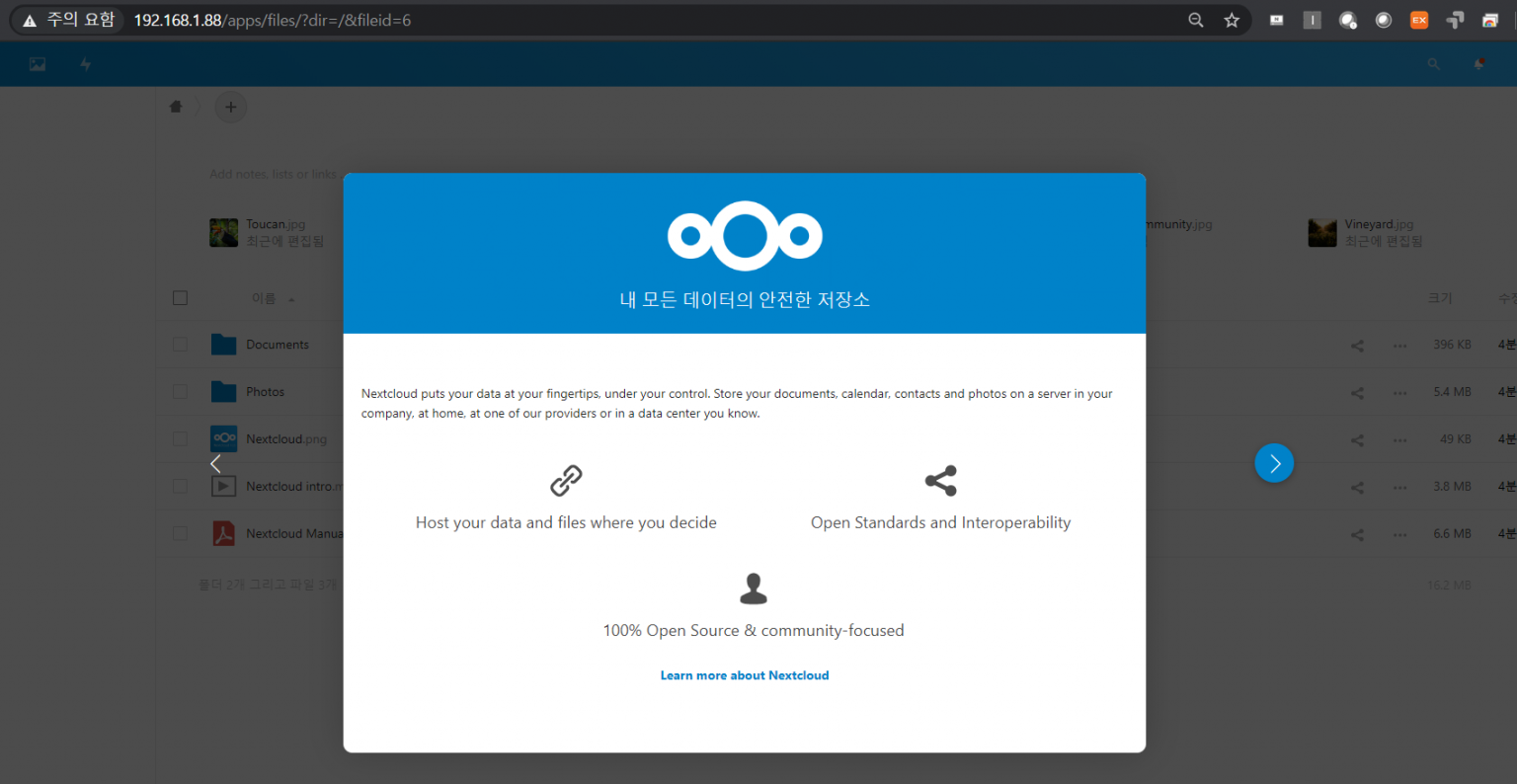Screen dimensions: 1517x784
Task: Open the Photos folder name
Action: pyautogui.click(x=266, y=392)
